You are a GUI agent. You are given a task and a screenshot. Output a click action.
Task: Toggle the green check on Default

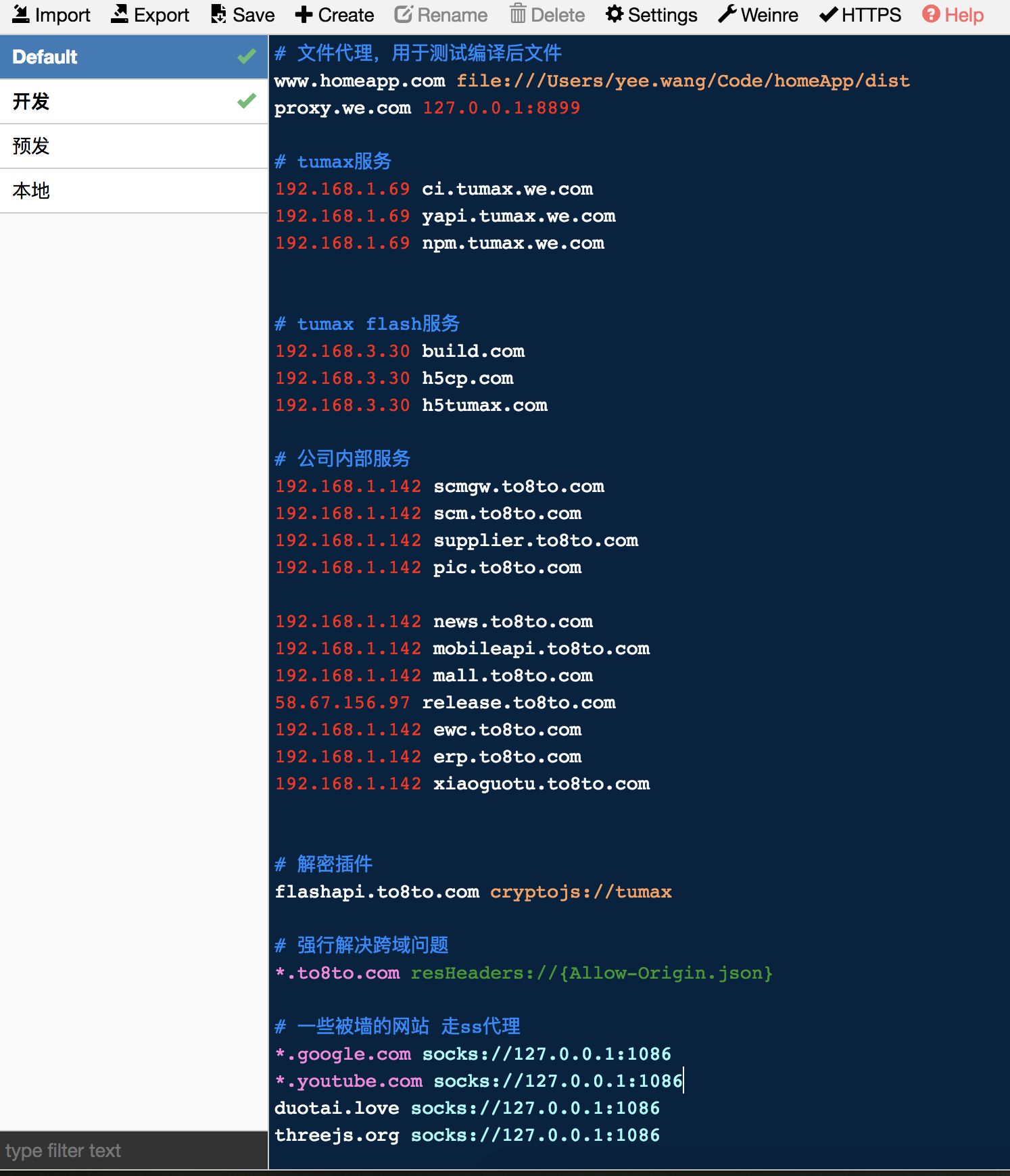247,56
